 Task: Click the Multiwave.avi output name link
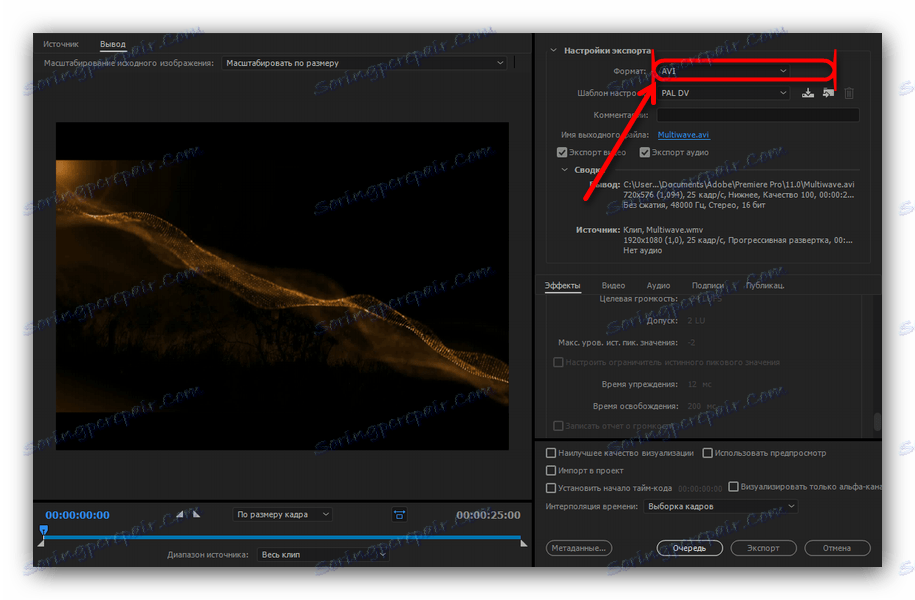[683, 135]
